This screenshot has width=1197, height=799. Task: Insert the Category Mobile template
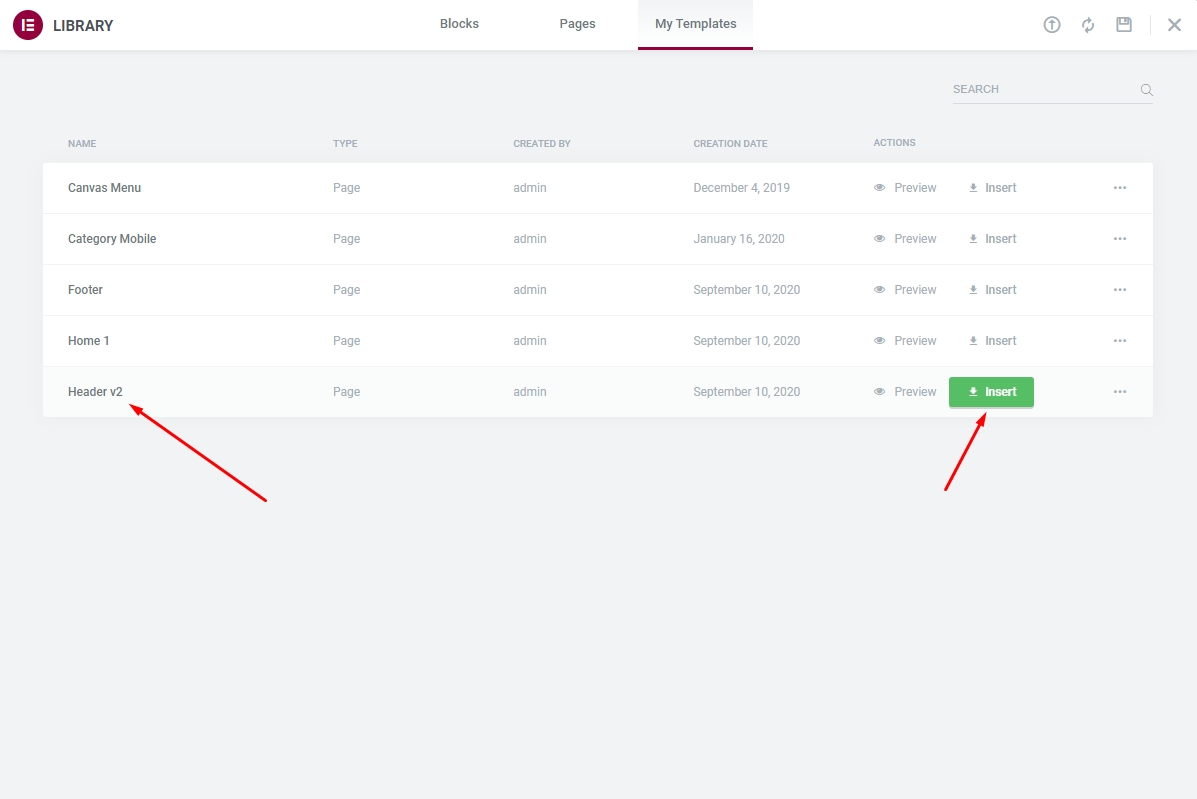[992, 239]
